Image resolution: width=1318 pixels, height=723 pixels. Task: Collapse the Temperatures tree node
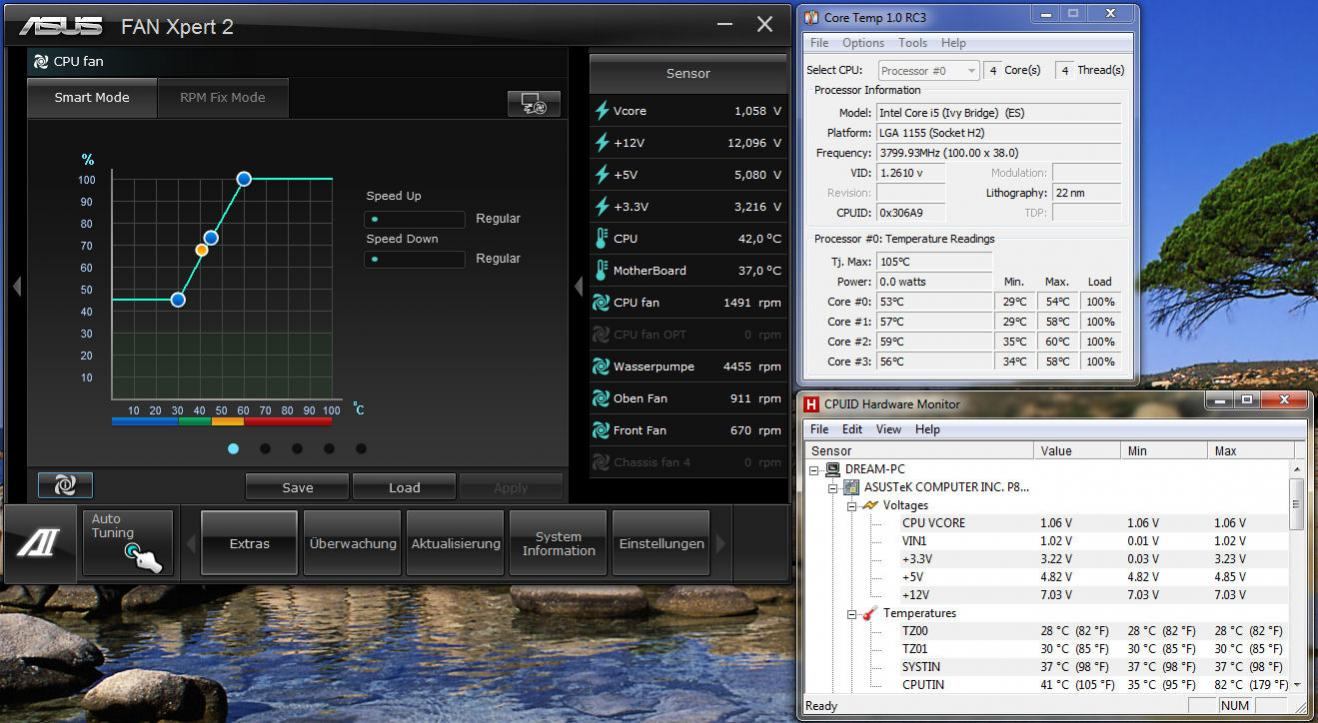(853, 614)
